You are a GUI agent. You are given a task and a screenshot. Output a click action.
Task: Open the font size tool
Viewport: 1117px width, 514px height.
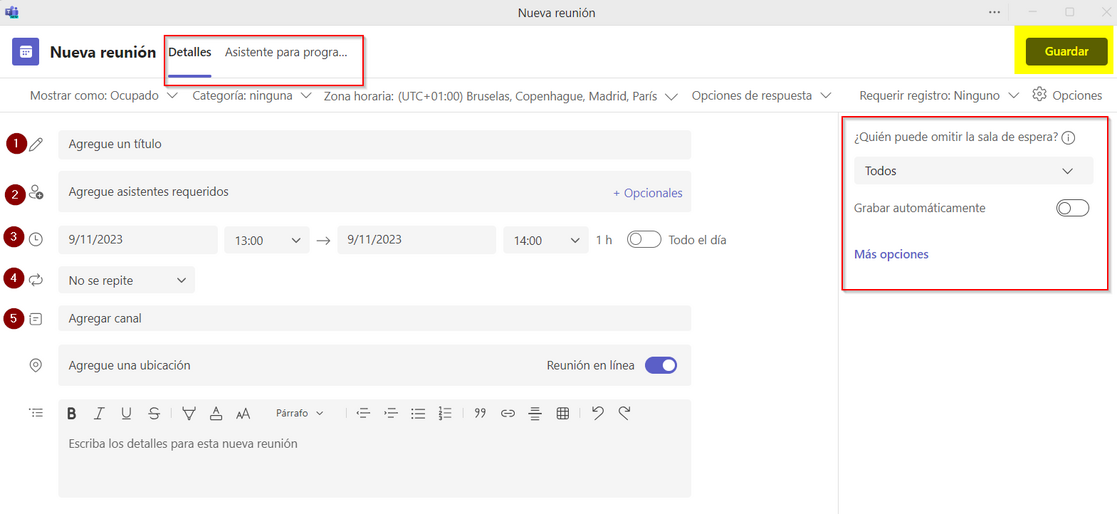pyautogui.click(x=243, y=414)
